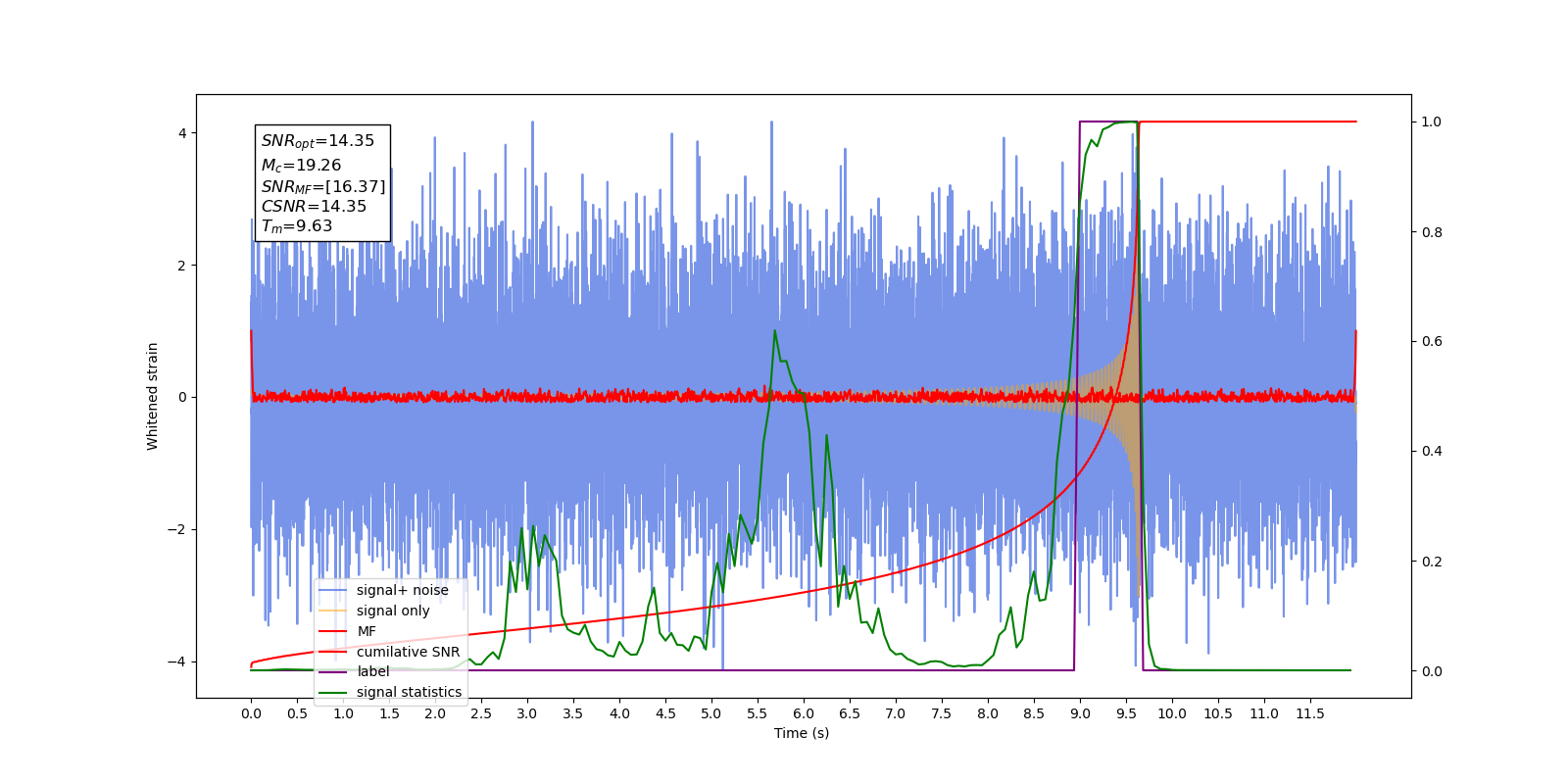1568x784 pixels.
Task: Click the x-axis tick label 9.0
Action: point(1080,713)
